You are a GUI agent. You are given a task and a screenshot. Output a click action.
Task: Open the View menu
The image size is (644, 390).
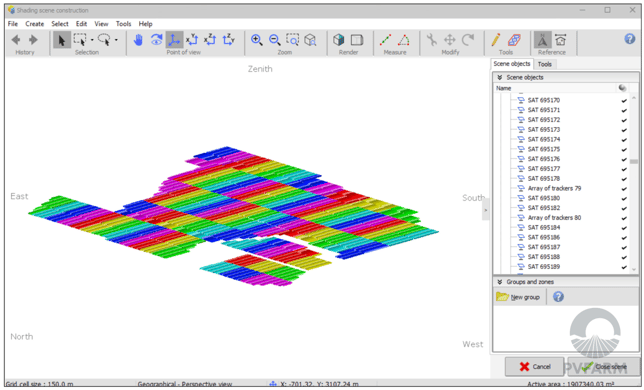101,24
